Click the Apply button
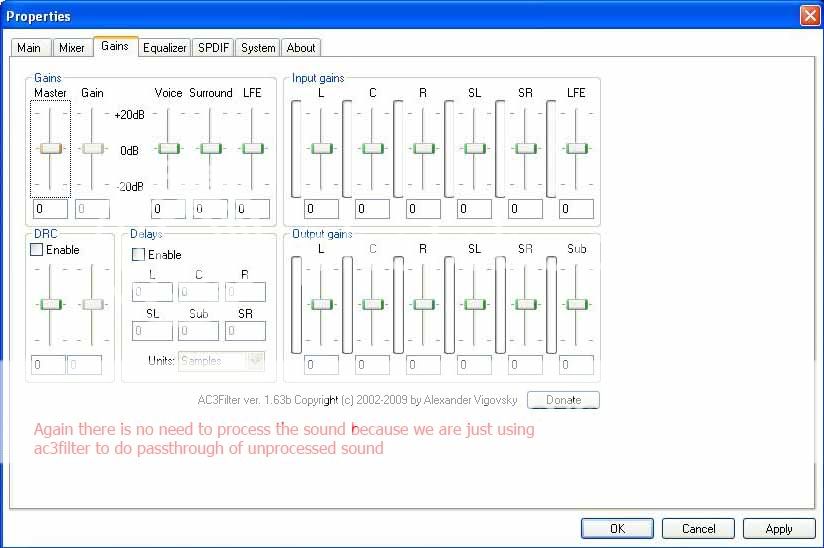 tap(778, 528)
